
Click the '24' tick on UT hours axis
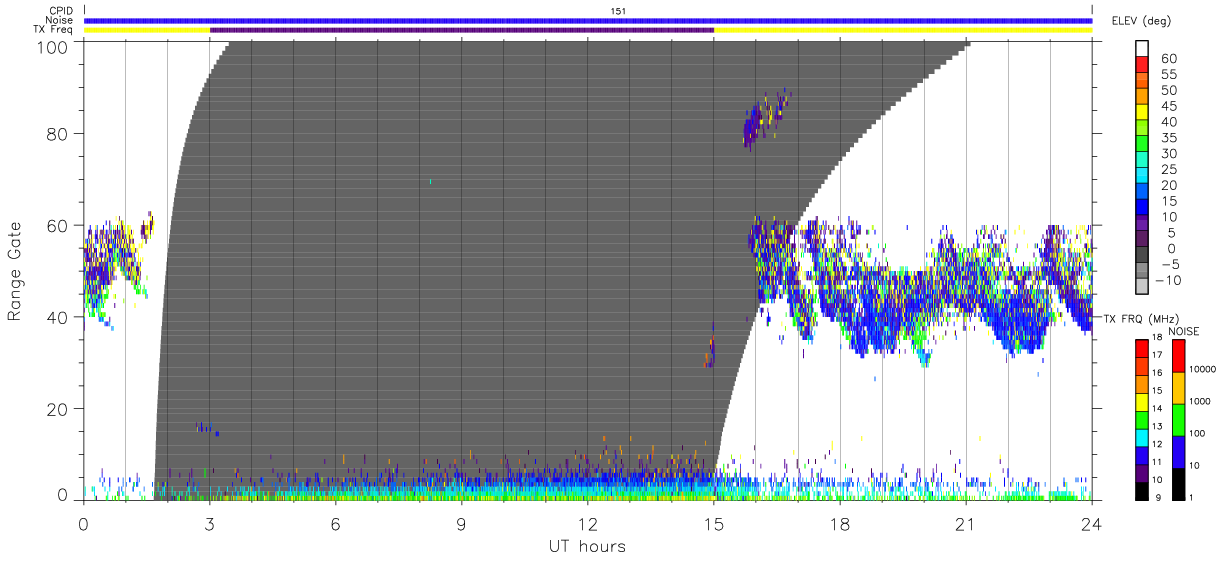click(1092, 523)
